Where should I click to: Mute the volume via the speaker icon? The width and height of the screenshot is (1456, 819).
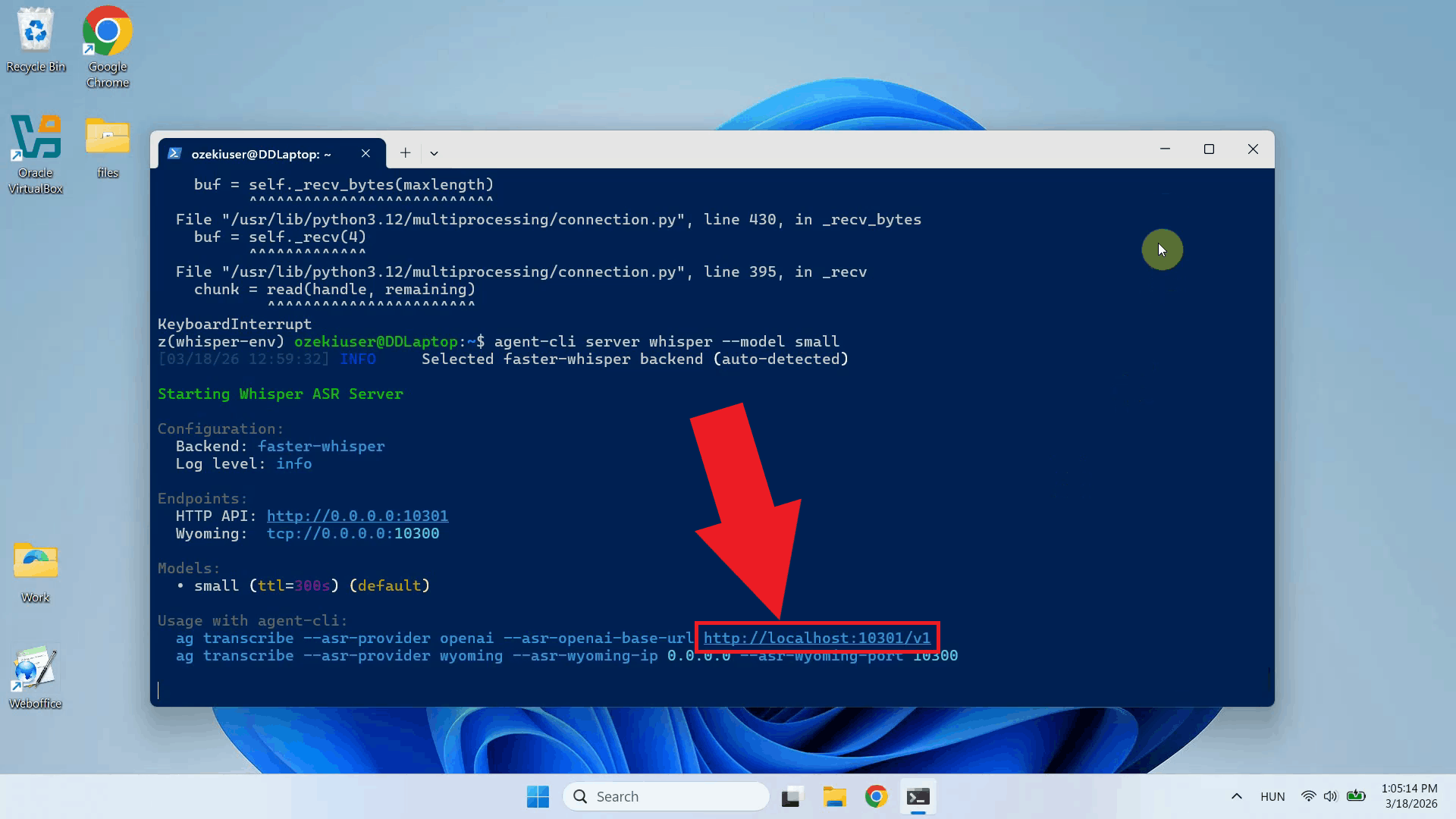coord(1332,796)
